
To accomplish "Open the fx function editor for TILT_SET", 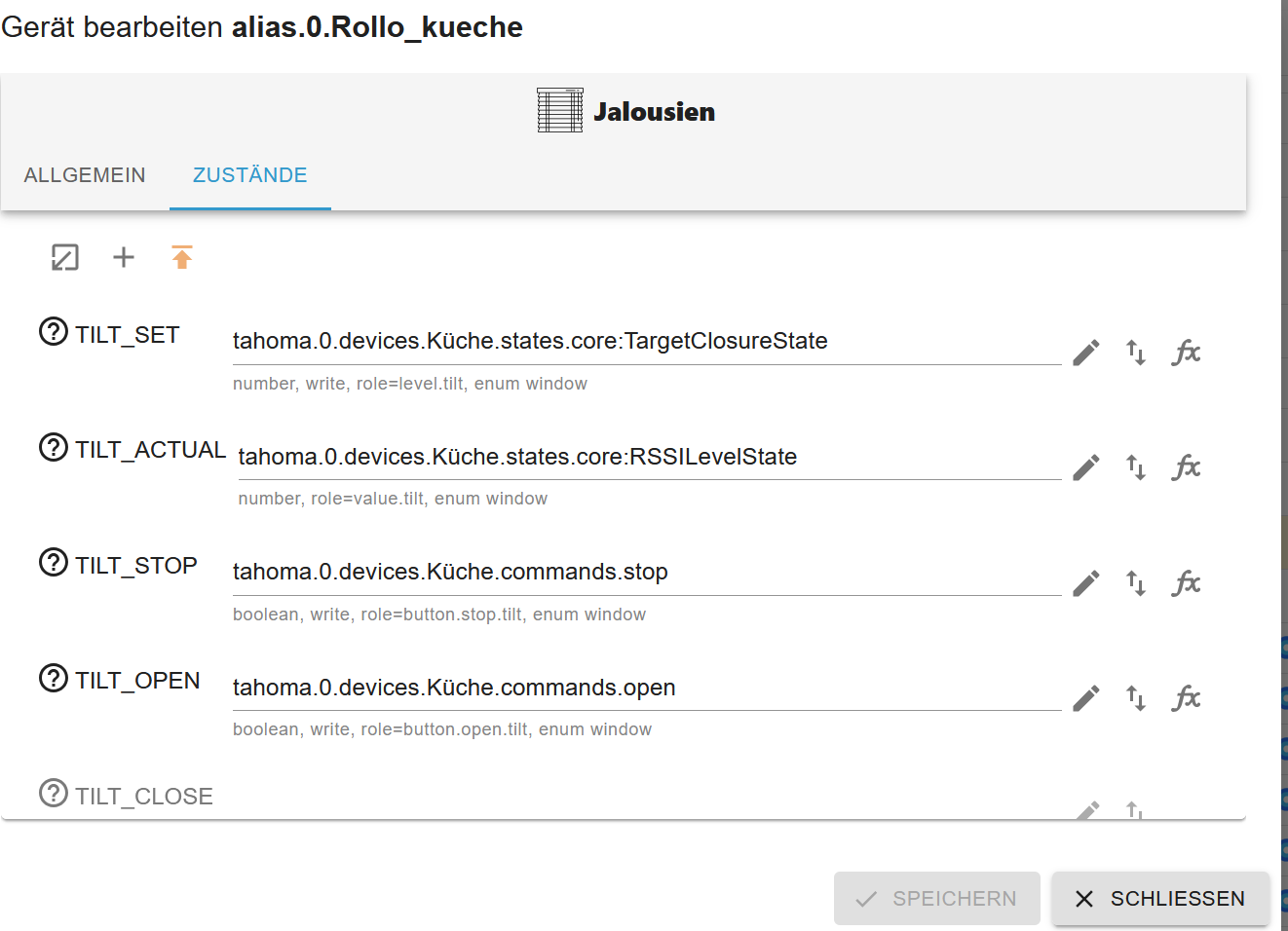I will [1186, 353].
